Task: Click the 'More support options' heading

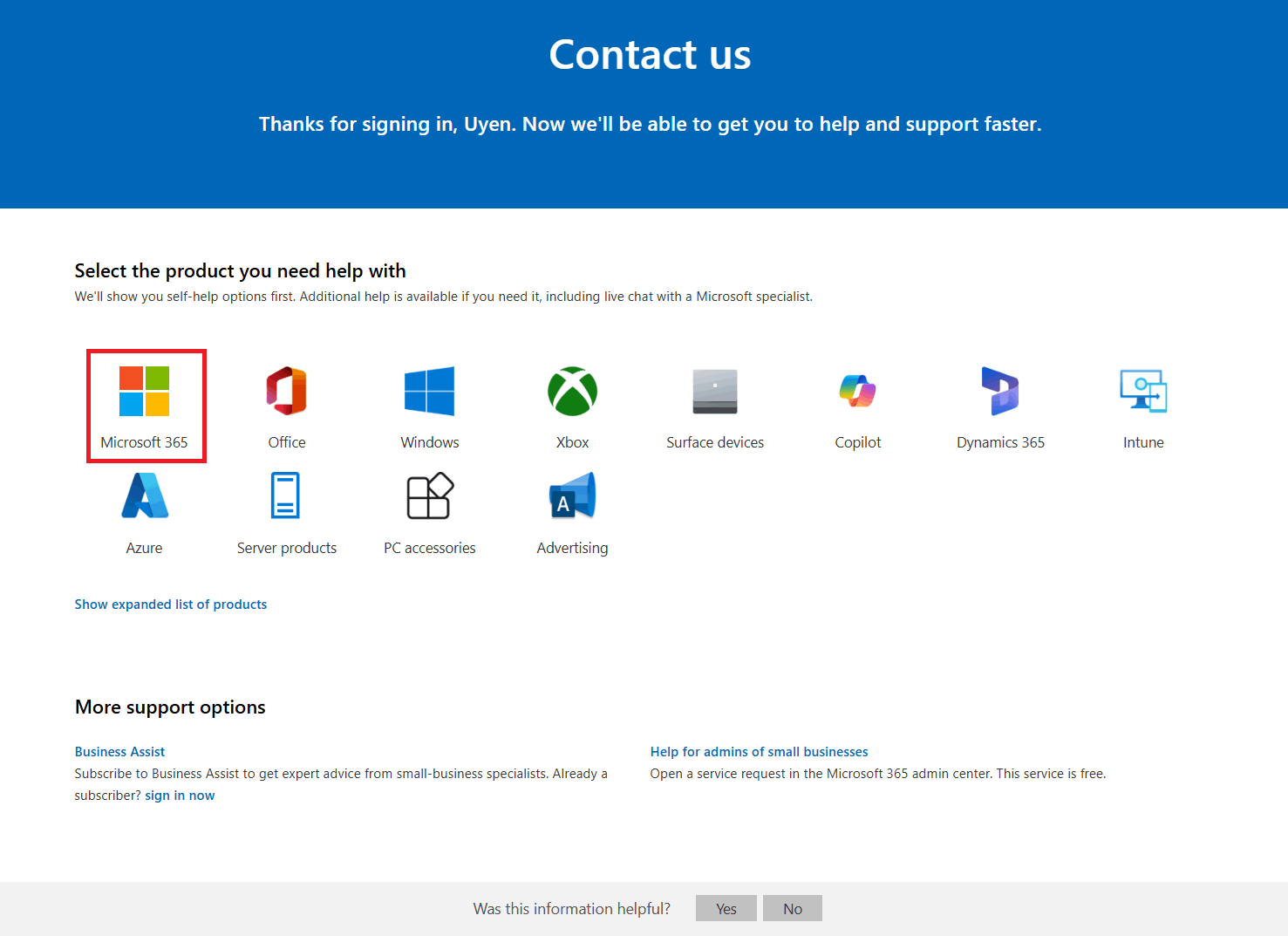Action: pos(170,707)
